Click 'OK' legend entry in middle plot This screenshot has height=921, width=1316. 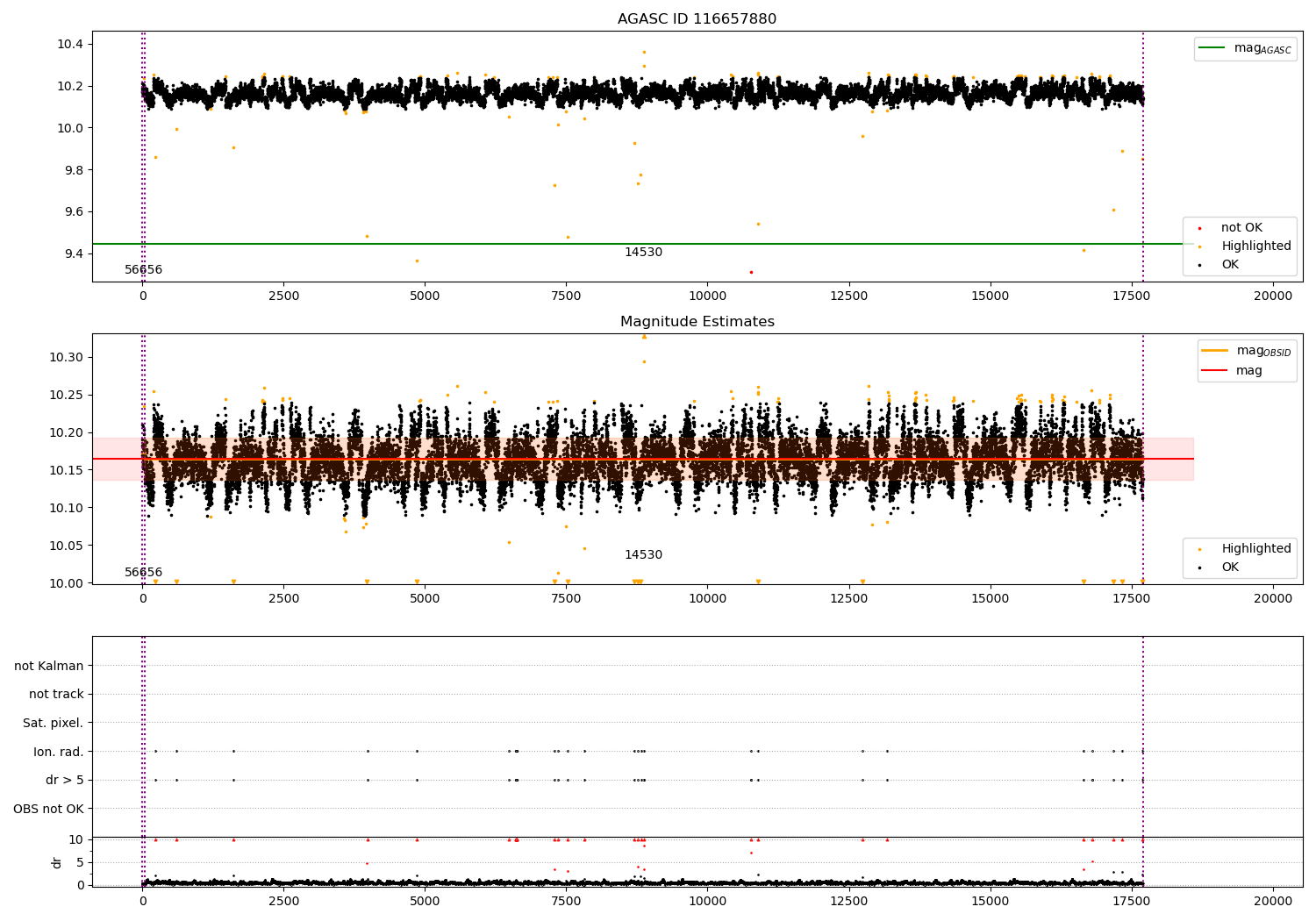click(x=1230, y=568)
